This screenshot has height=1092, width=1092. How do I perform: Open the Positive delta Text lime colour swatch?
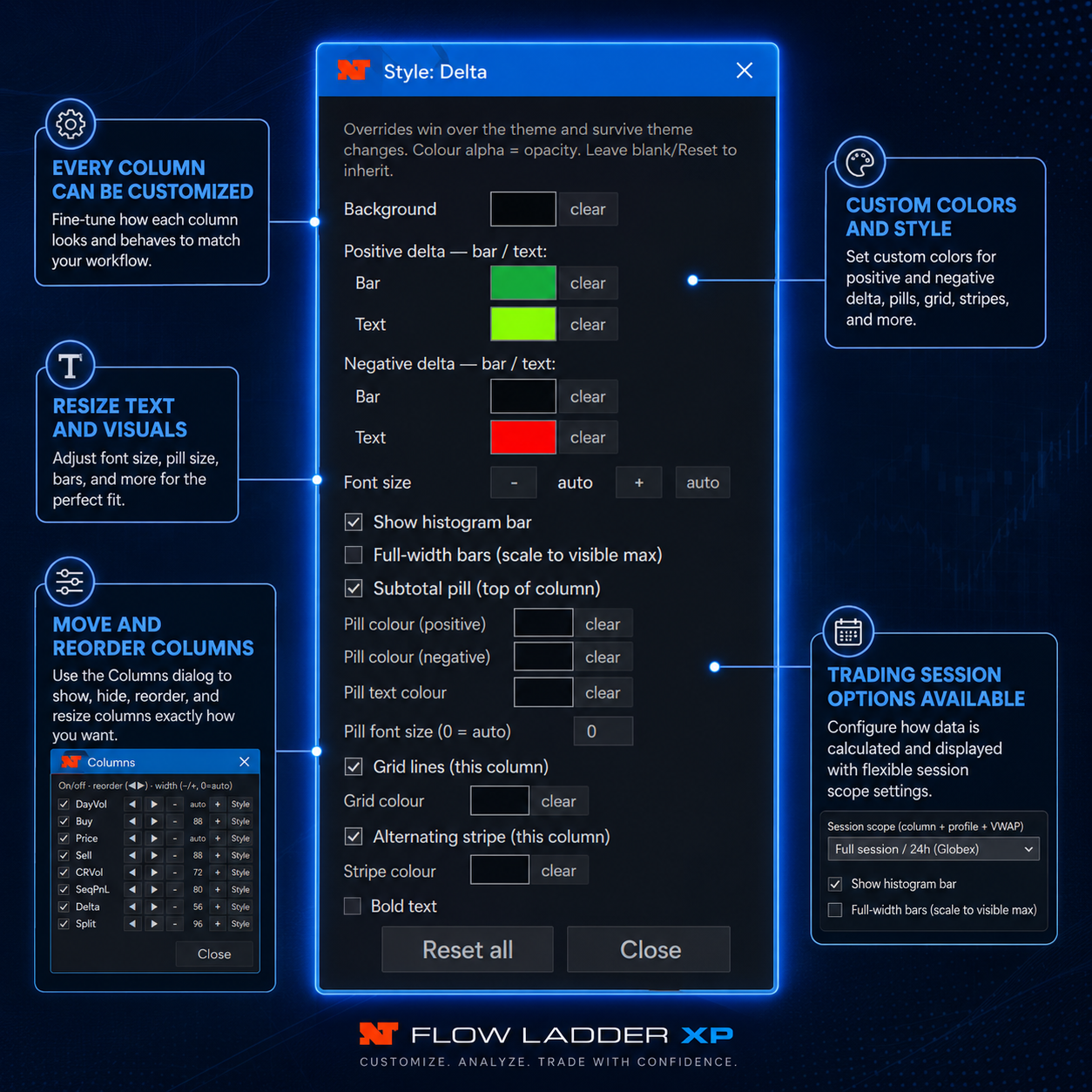point(523,324)
